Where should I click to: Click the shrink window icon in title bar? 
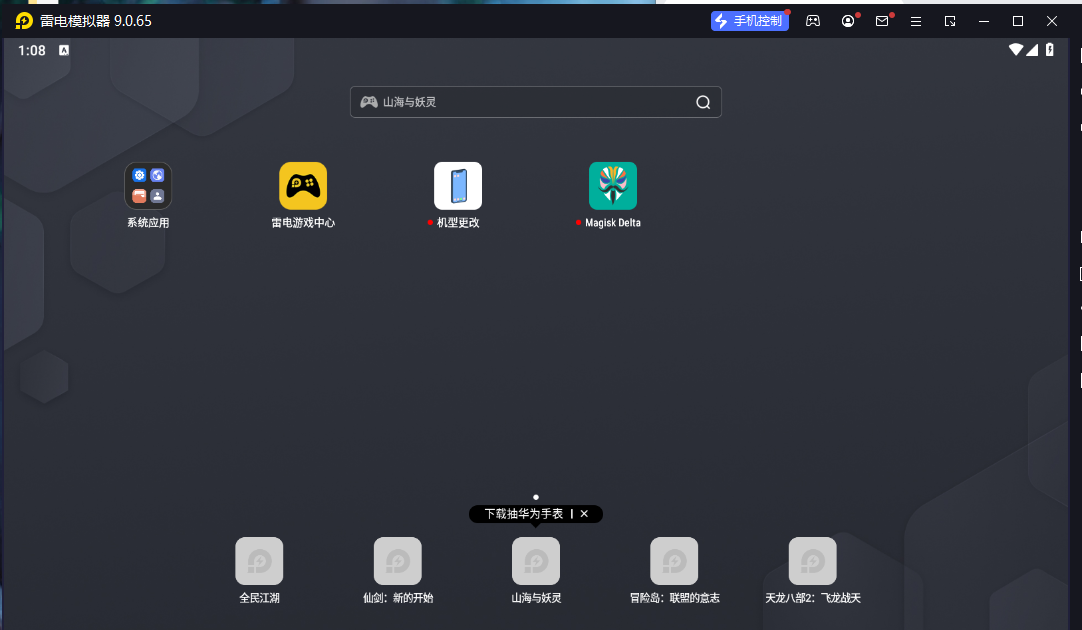point(950,21)
